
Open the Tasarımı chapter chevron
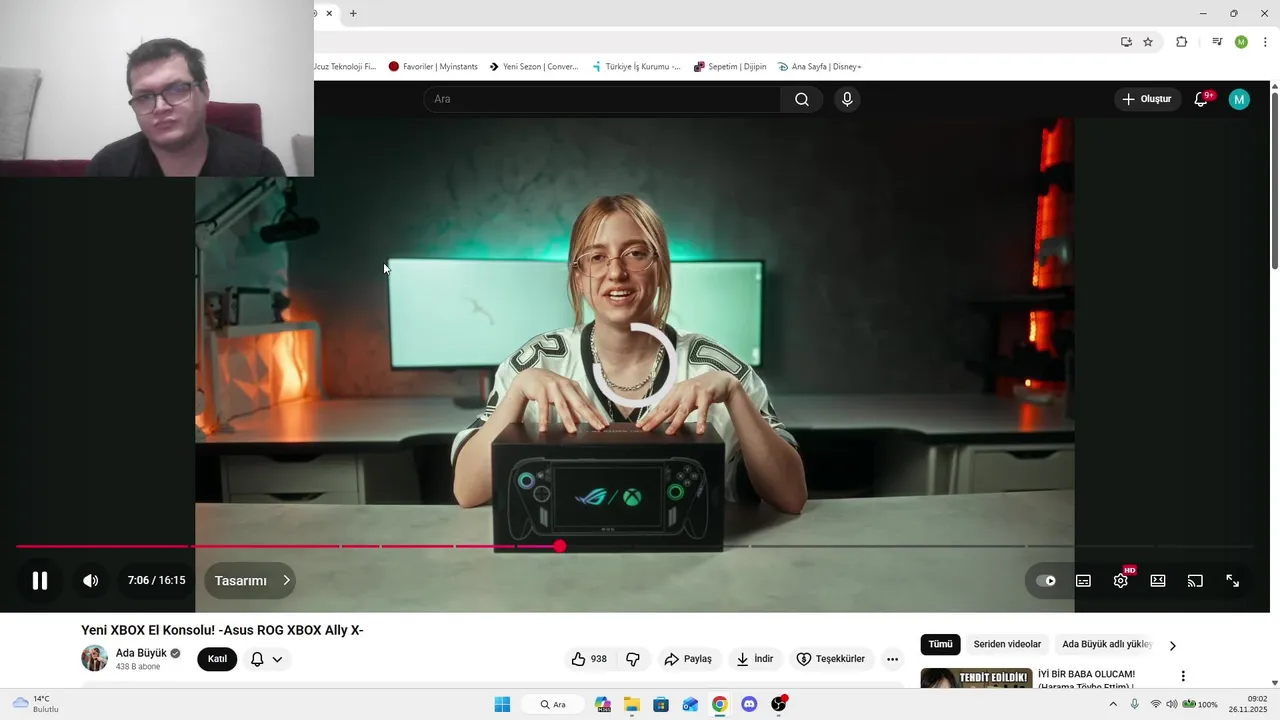286,580
